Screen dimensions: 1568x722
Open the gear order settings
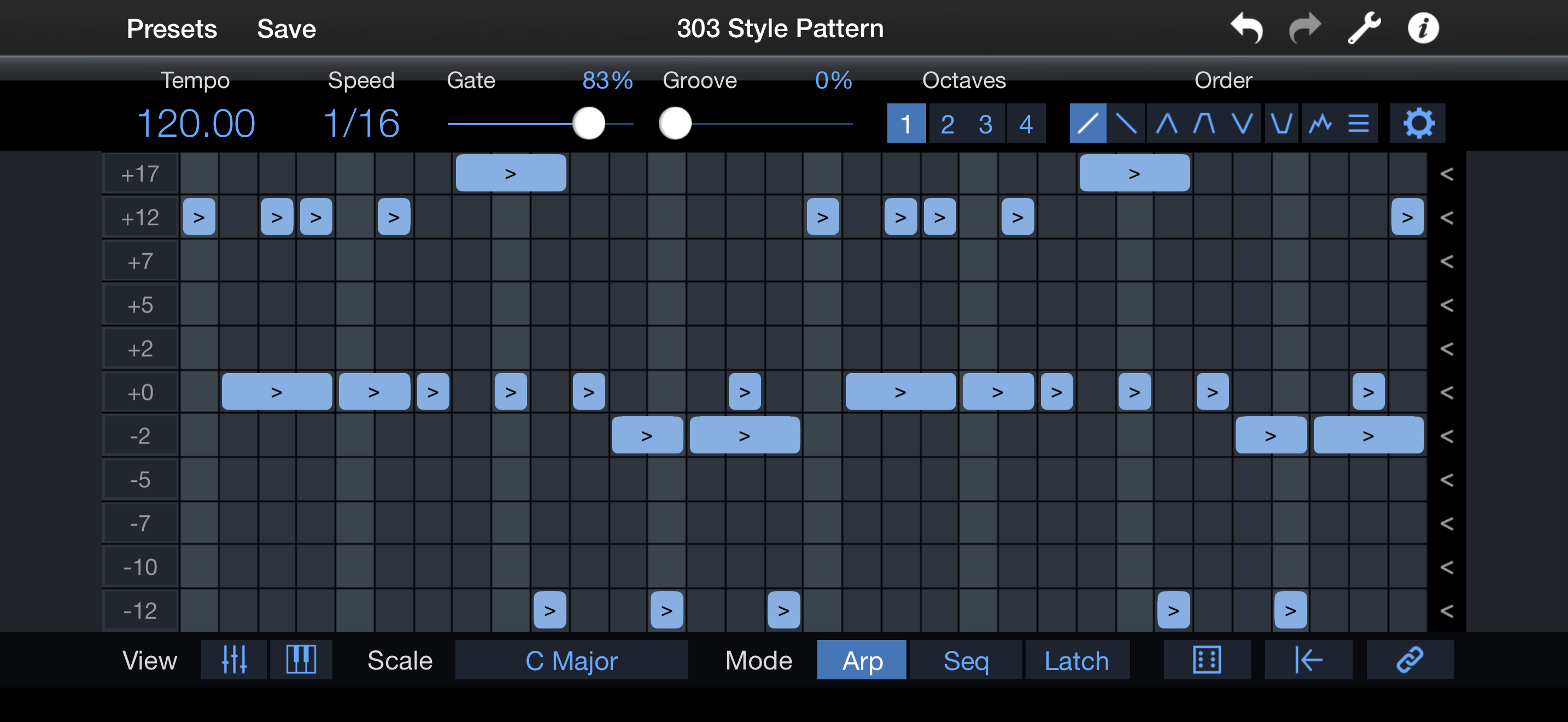click(x=1418, y=124)
